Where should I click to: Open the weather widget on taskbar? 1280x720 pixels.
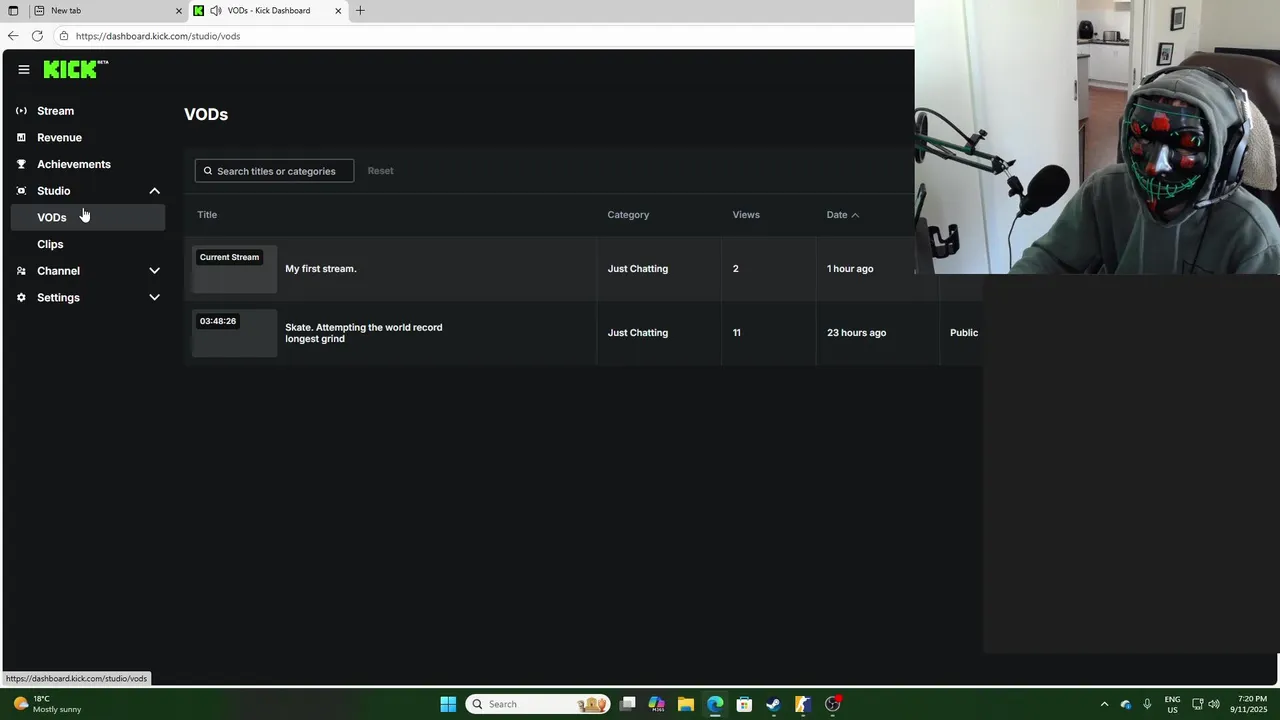[x=47, y=704]
